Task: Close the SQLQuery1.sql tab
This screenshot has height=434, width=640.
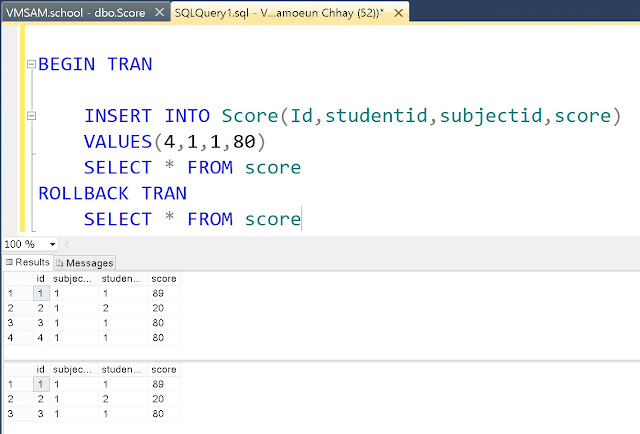Action: pyautogui.click(x=399, y=13)
